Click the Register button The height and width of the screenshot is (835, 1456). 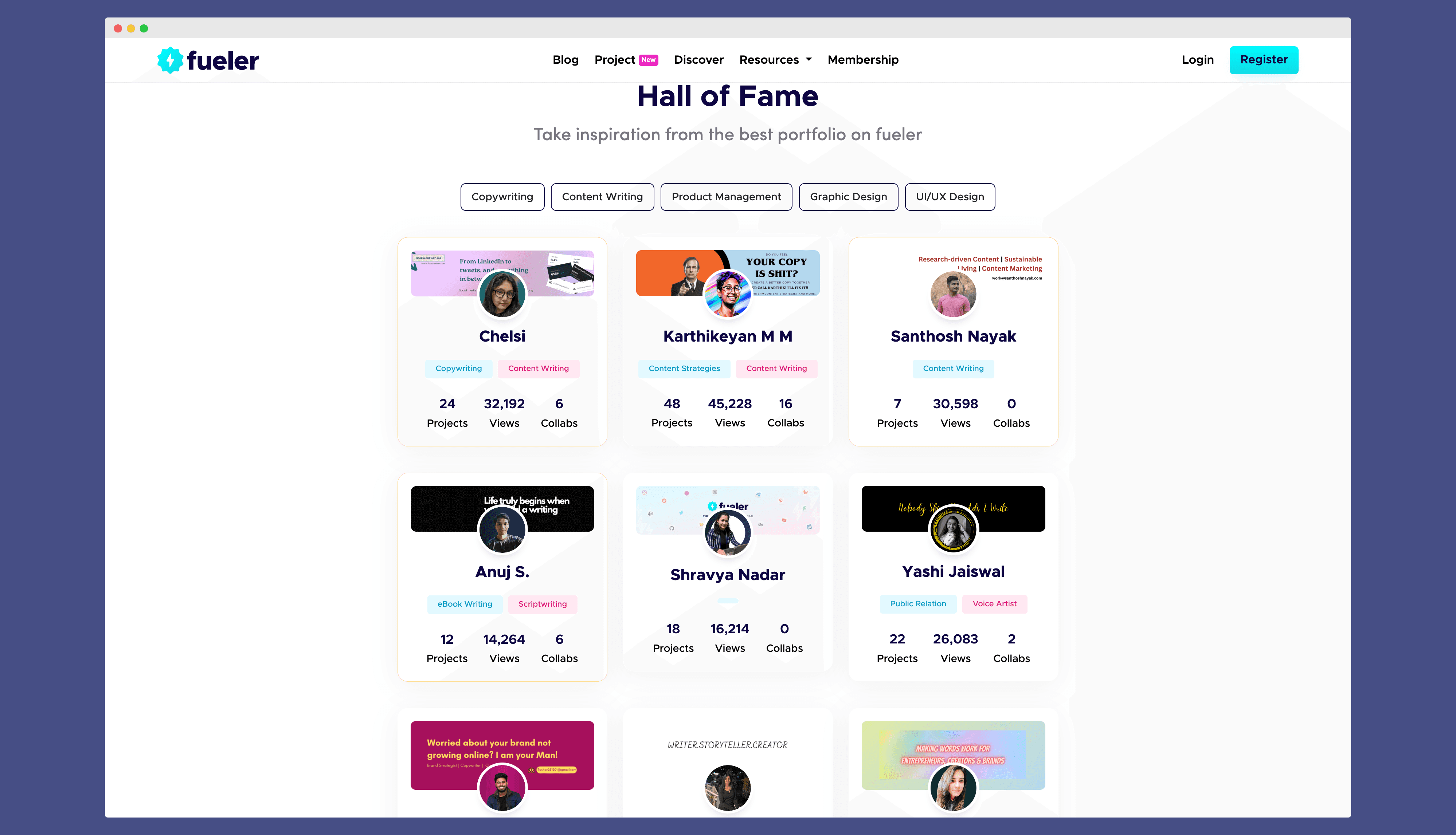click(1264, 59)
